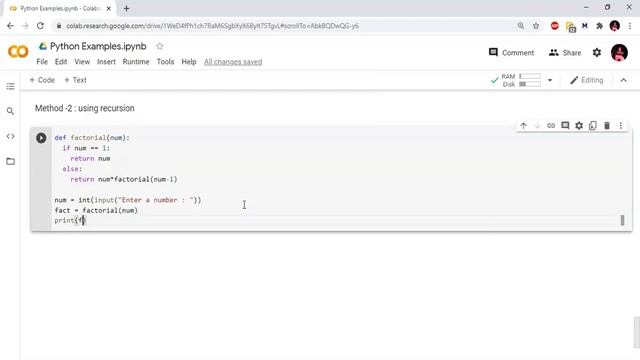Open a new browser tab
This screenshot has width=640, height=360.
tap(127, 8)
